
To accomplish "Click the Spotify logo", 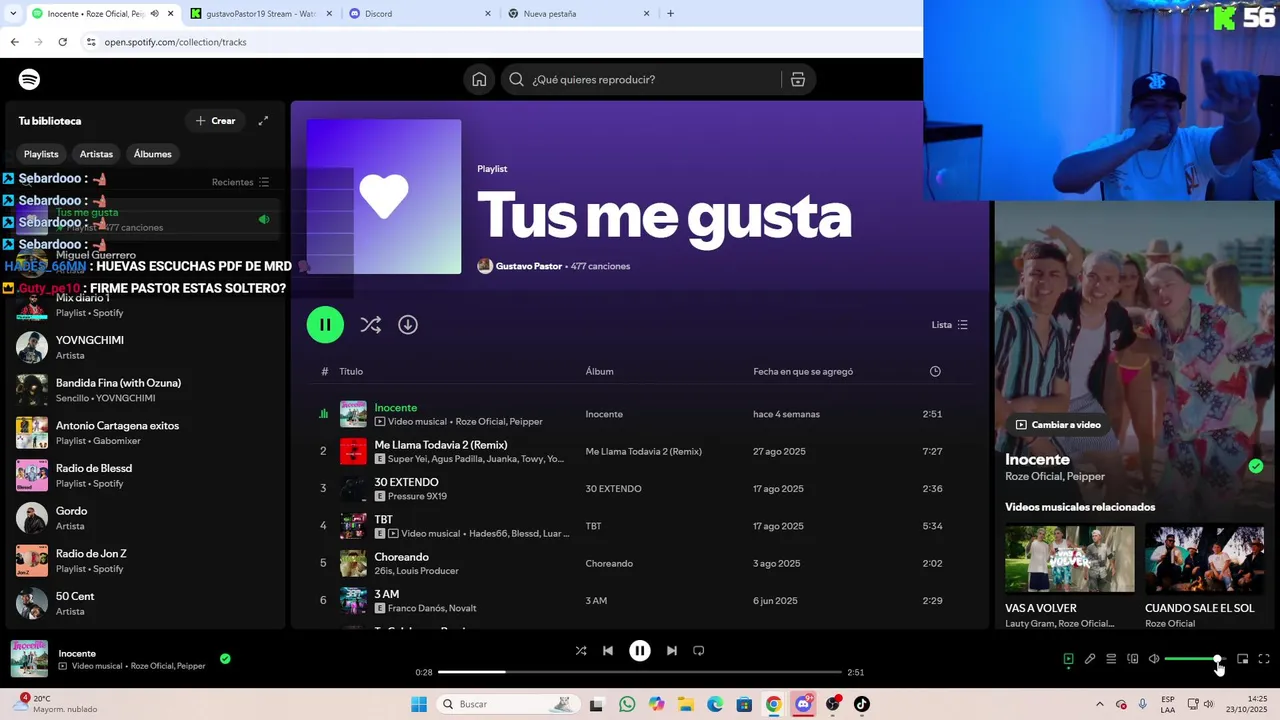I will (29, 79).
